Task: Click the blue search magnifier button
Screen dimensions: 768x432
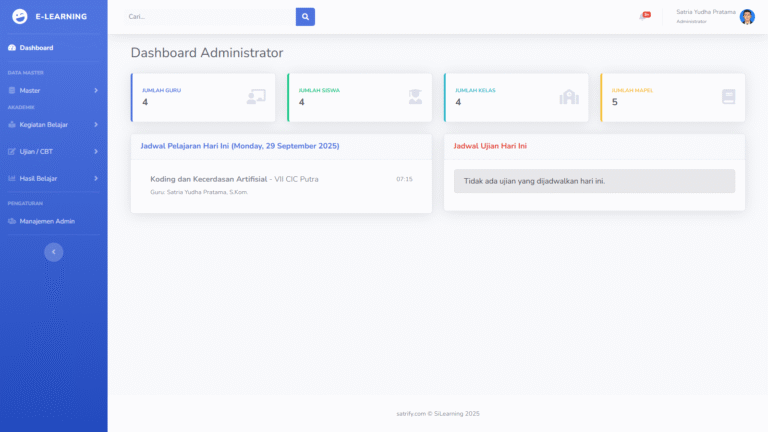Action: click(305, 16)
